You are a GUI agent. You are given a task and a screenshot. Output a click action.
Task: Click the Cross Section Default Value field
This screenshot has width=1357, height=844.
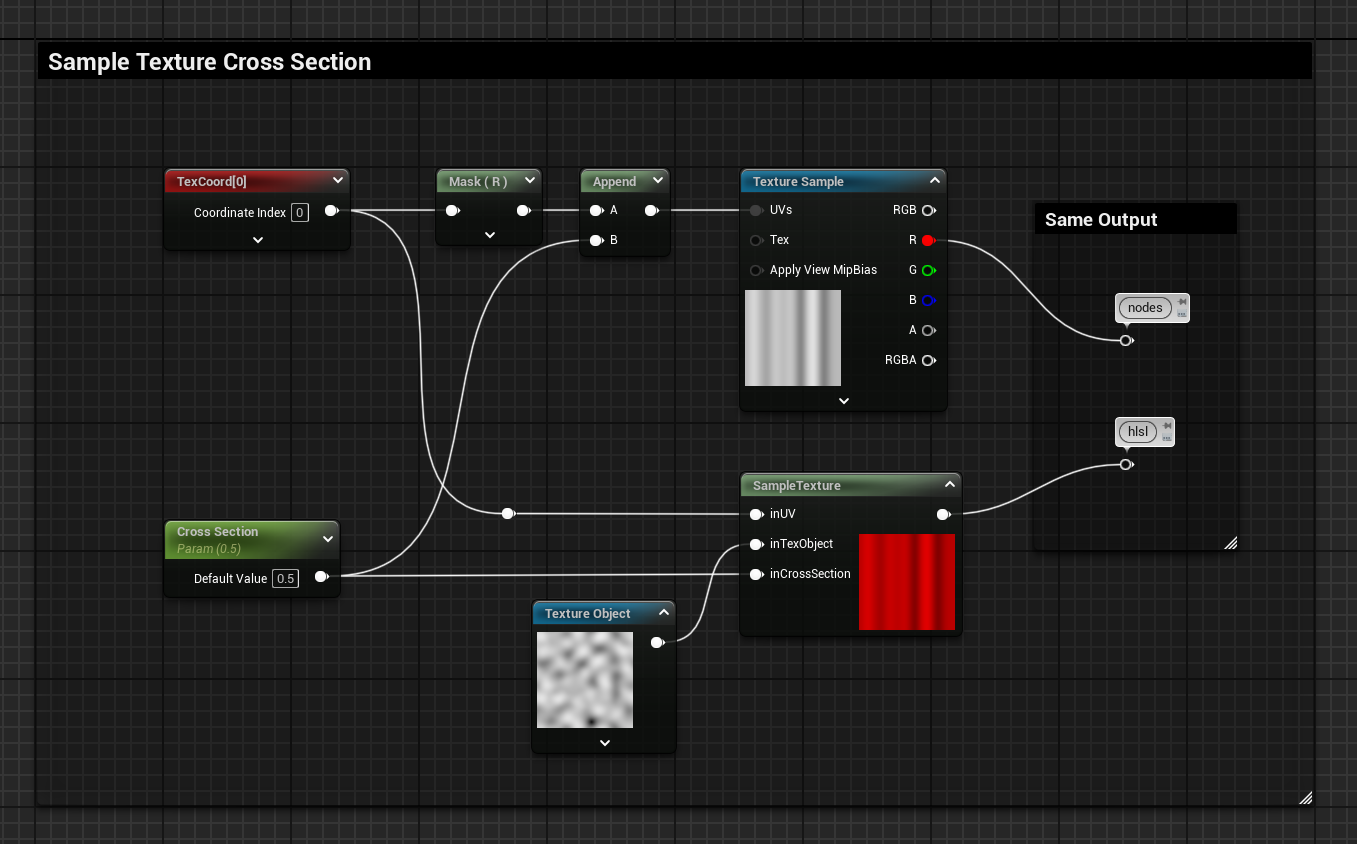coord(285,579)
